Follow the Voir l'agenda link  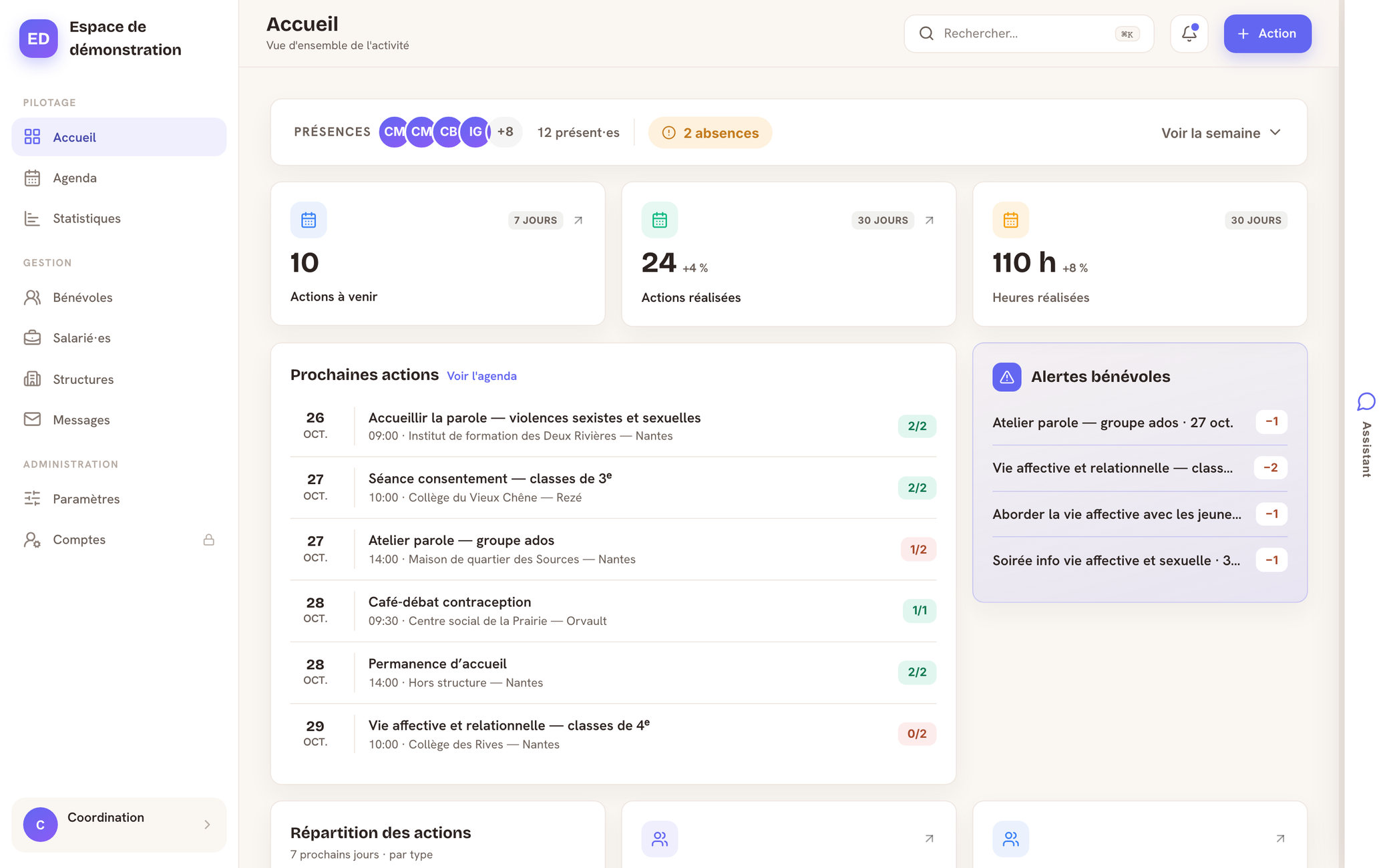pyautogui.click(x=481, y=376)
